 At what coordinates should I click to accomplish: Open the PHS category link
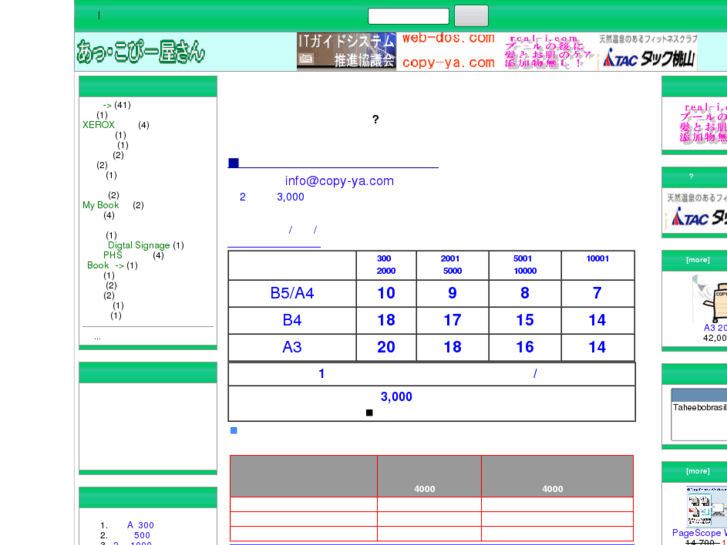pyautogui.click(x=113, y=255)
